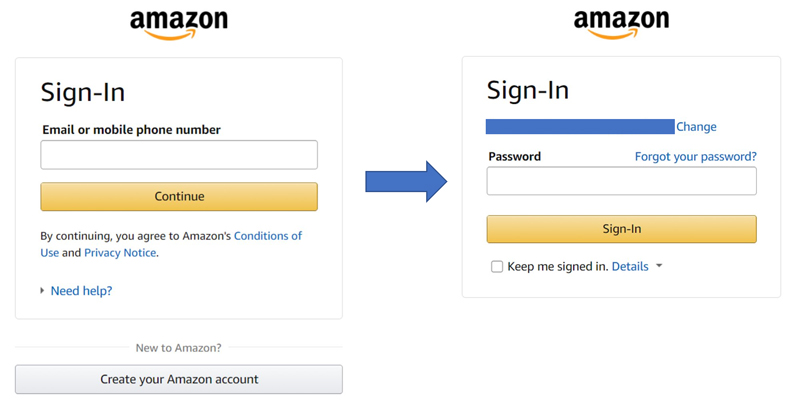
Task: Click the blue arrow between panels
Action: point(407,181)
